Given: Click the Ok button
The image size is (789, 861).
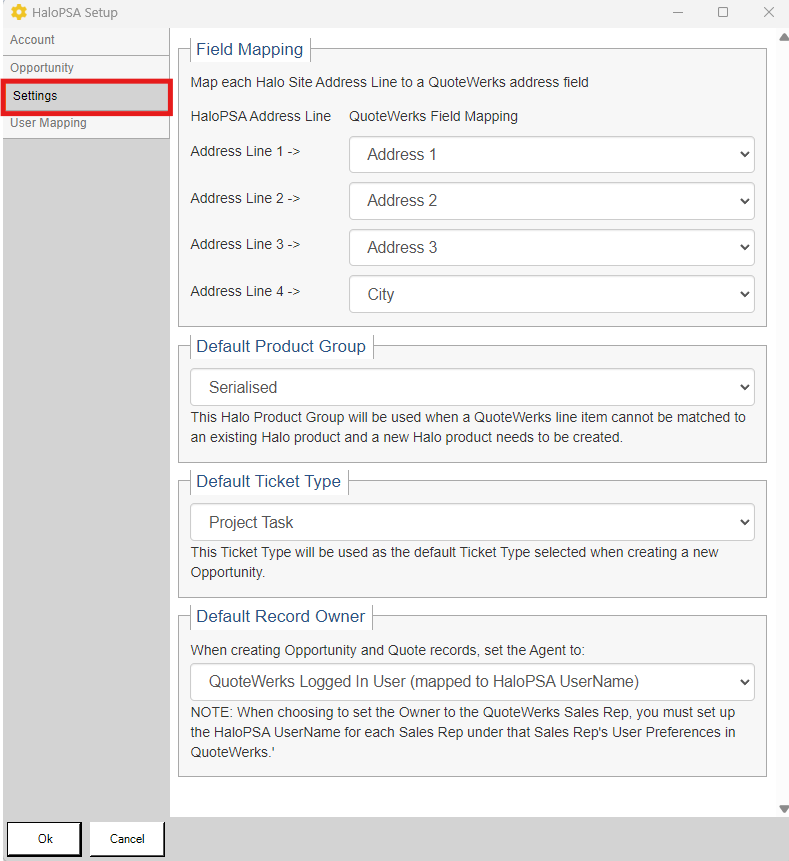Looking at the screenshot, I should 44,838.
